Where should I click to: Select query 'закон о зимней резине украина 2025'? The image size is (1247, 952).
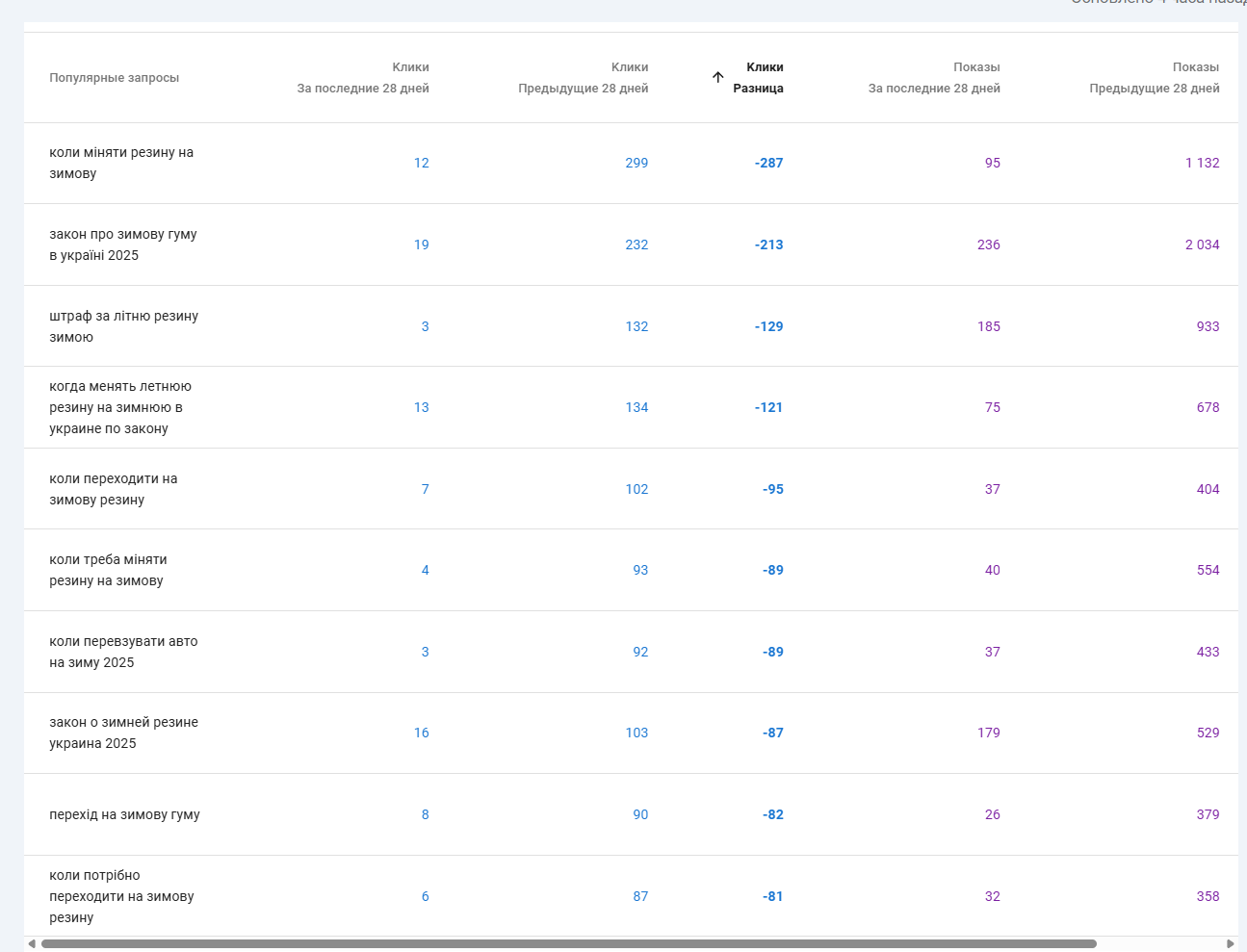click(x=123, y=733)
